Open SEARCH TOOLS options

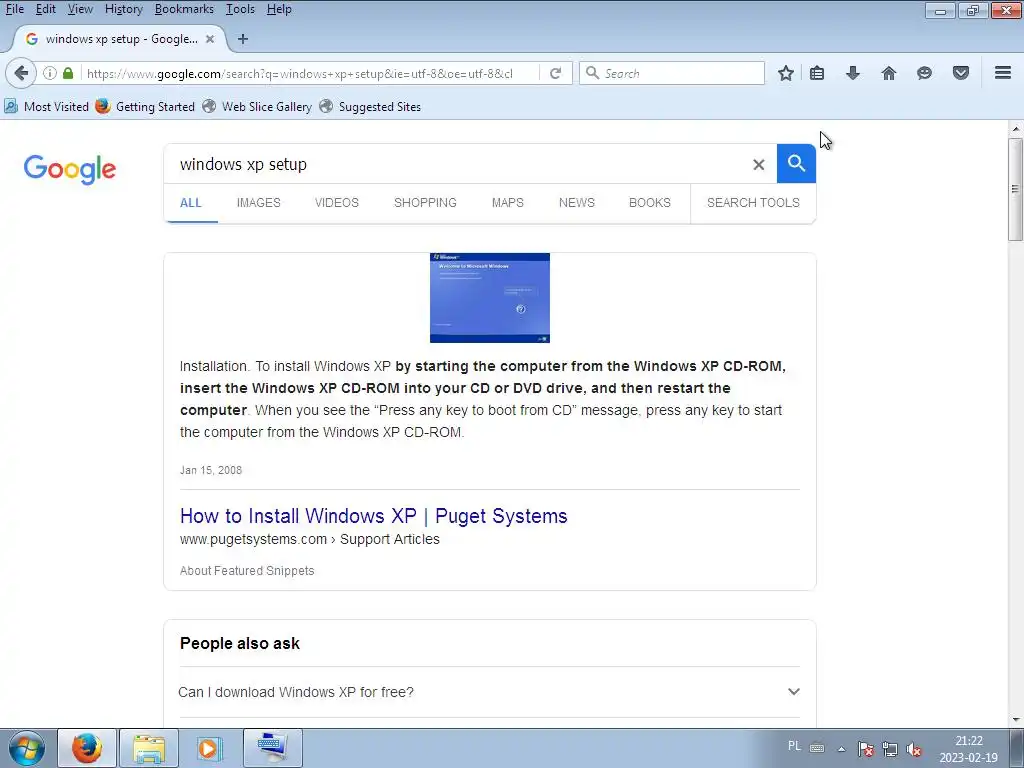(x=753, y=202)
